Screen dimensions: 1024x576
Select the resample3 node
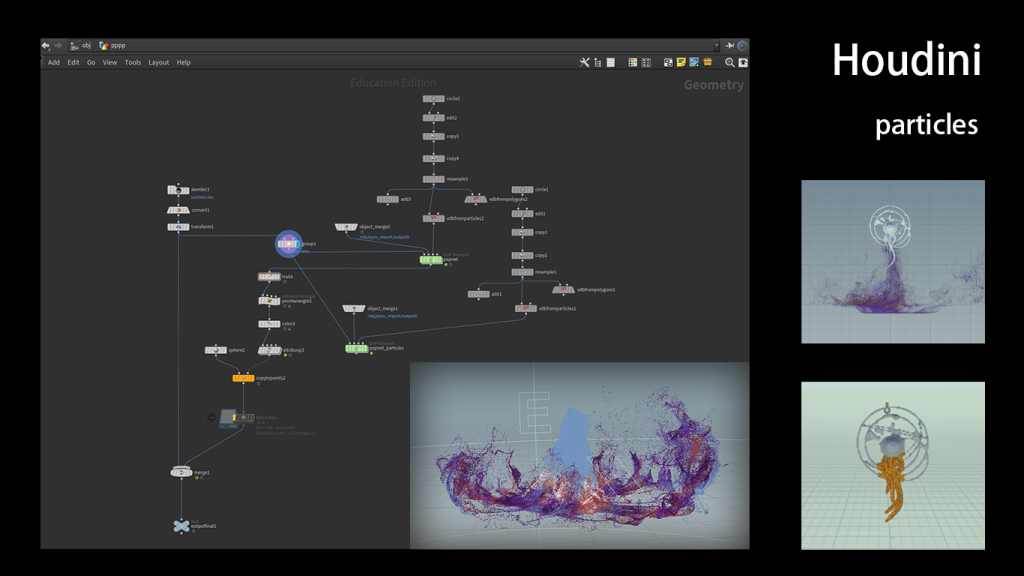[x=434, y=179]
